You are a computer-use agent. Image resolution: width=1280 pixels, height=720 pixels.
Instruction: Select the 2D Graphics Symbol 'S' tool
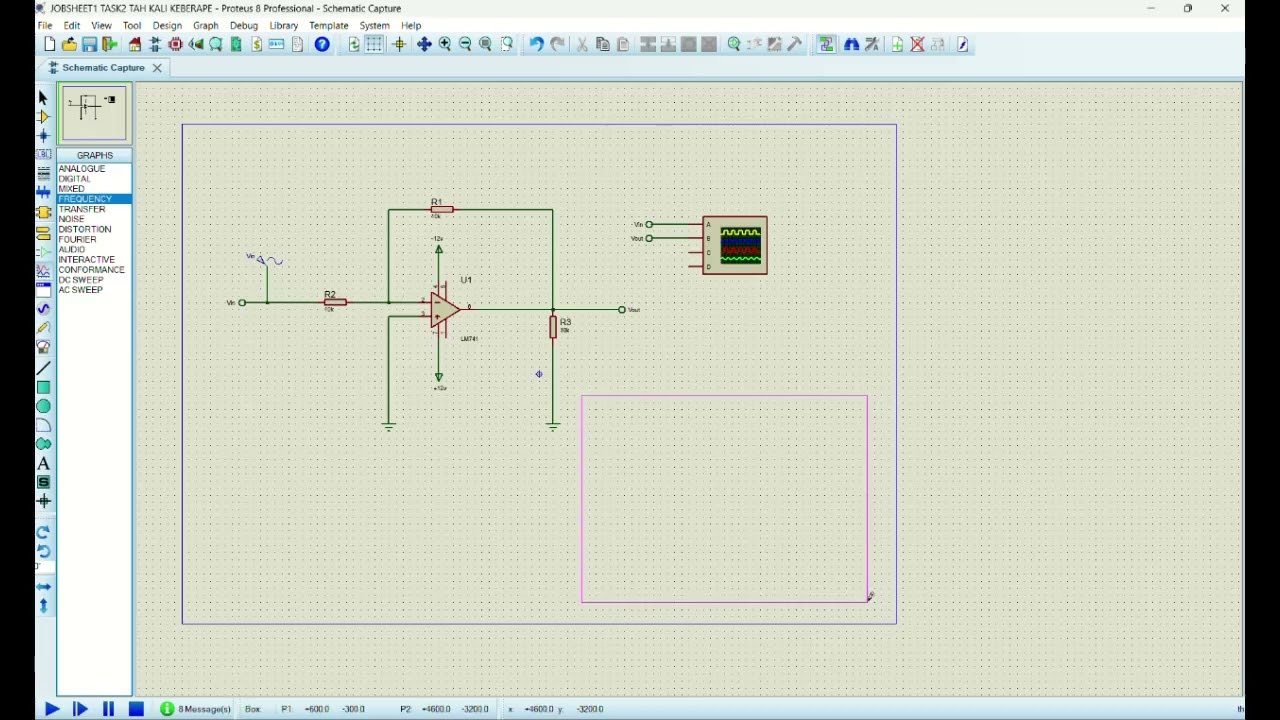coord(43,482)
